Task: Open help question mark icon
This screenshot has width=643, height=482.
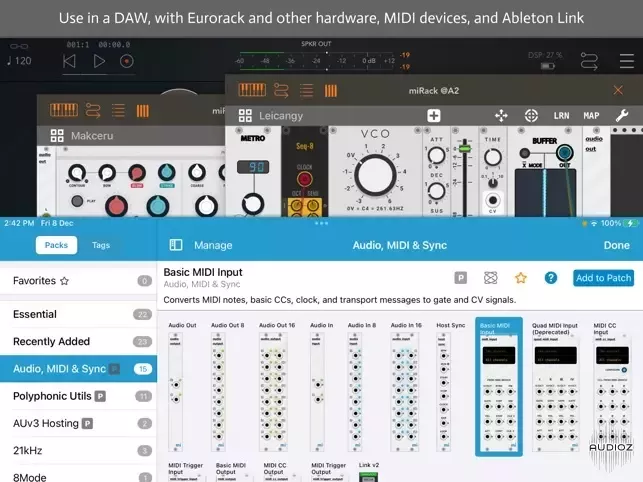Action: point(551,278)
